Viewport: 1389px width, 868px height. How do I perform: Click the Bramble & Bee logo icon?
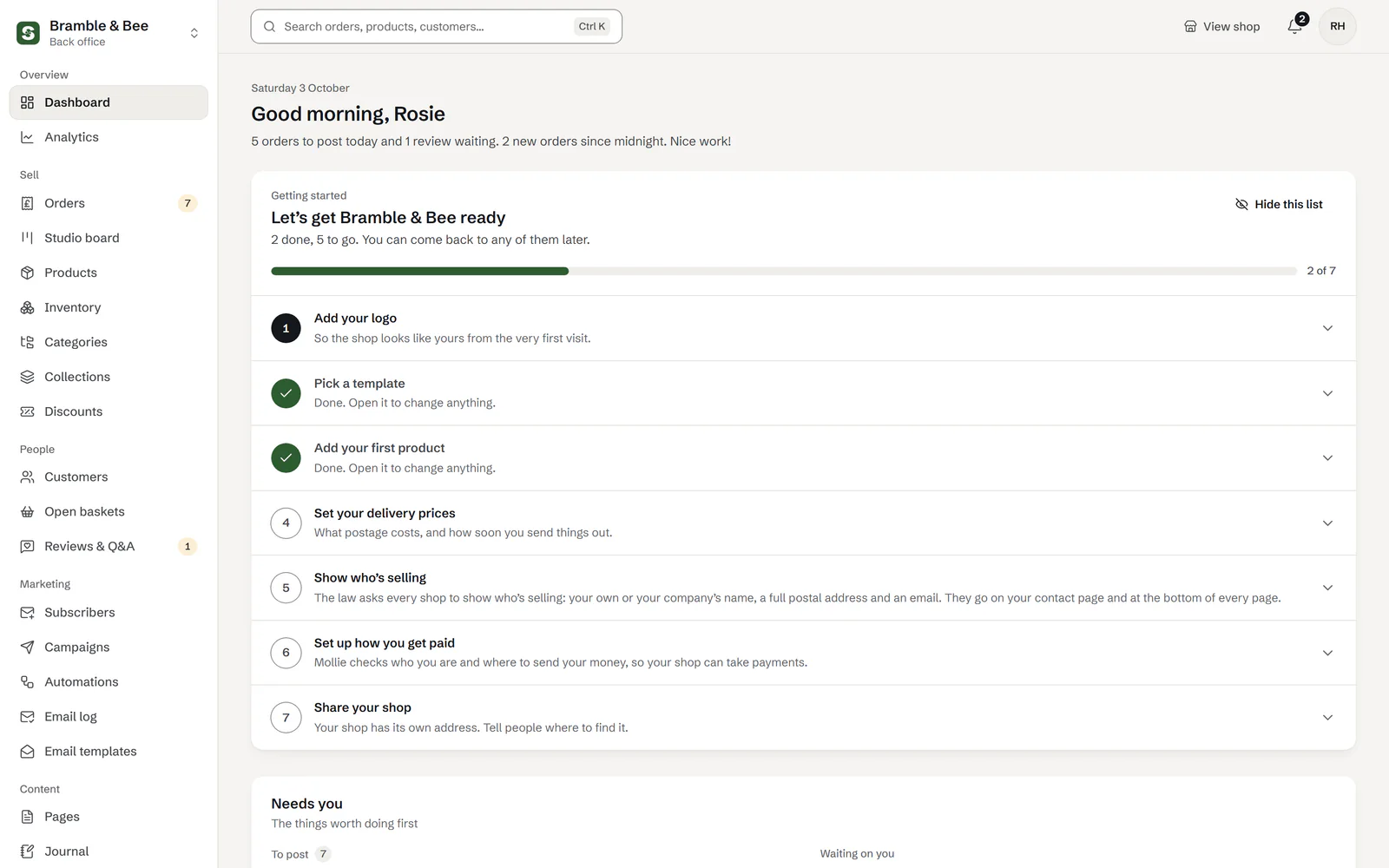[x=28, y=33]
